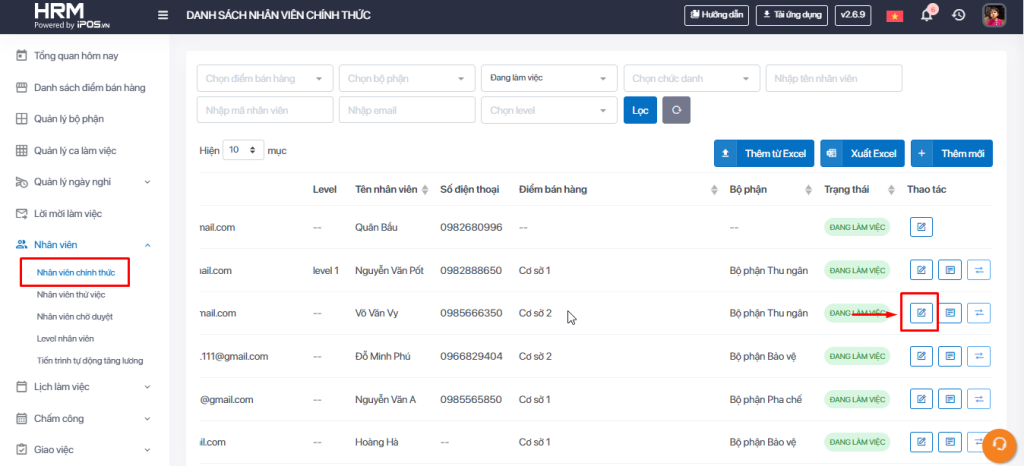This screenshot has height=466, width=1024.
Task: Collapse the Nhân viên sidebar section
Action: tap(148, 244)
